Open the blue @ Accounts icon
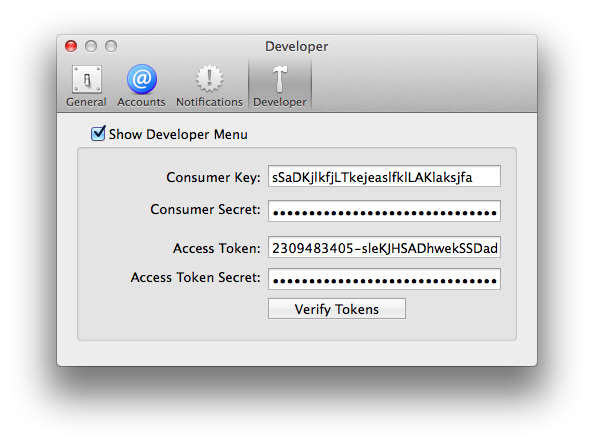Screen dimensions: 594x445 [142, 79]
